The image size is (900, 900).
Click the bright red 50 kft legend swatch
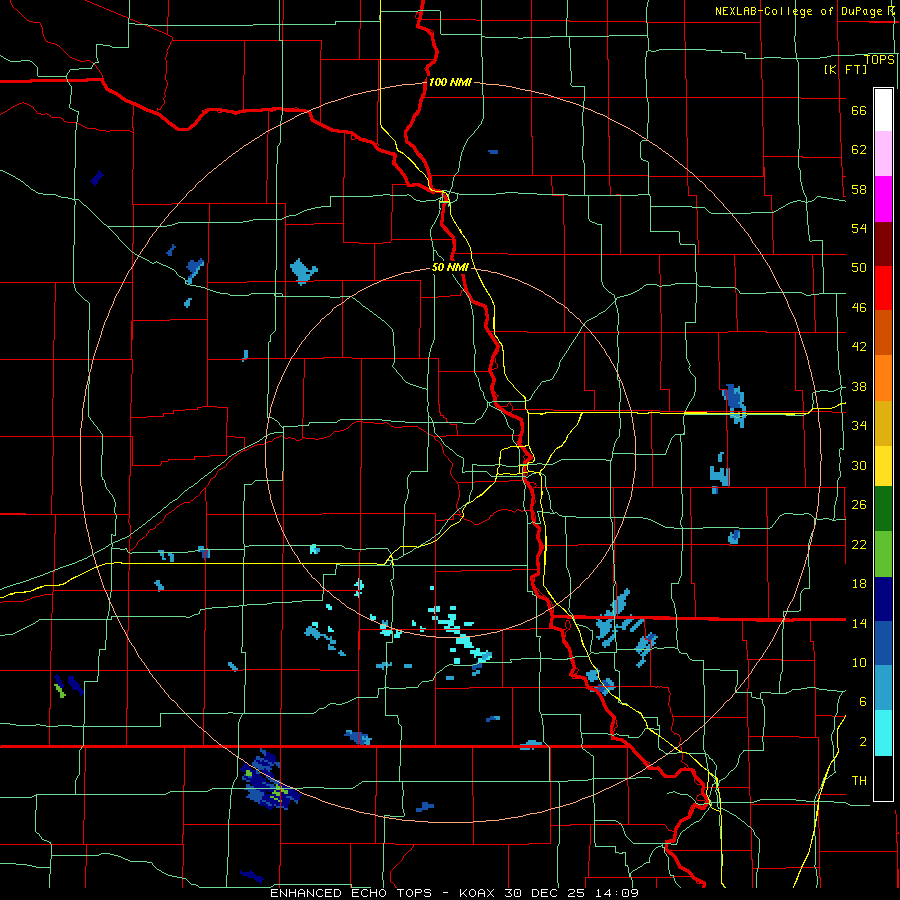pos(883,288)
